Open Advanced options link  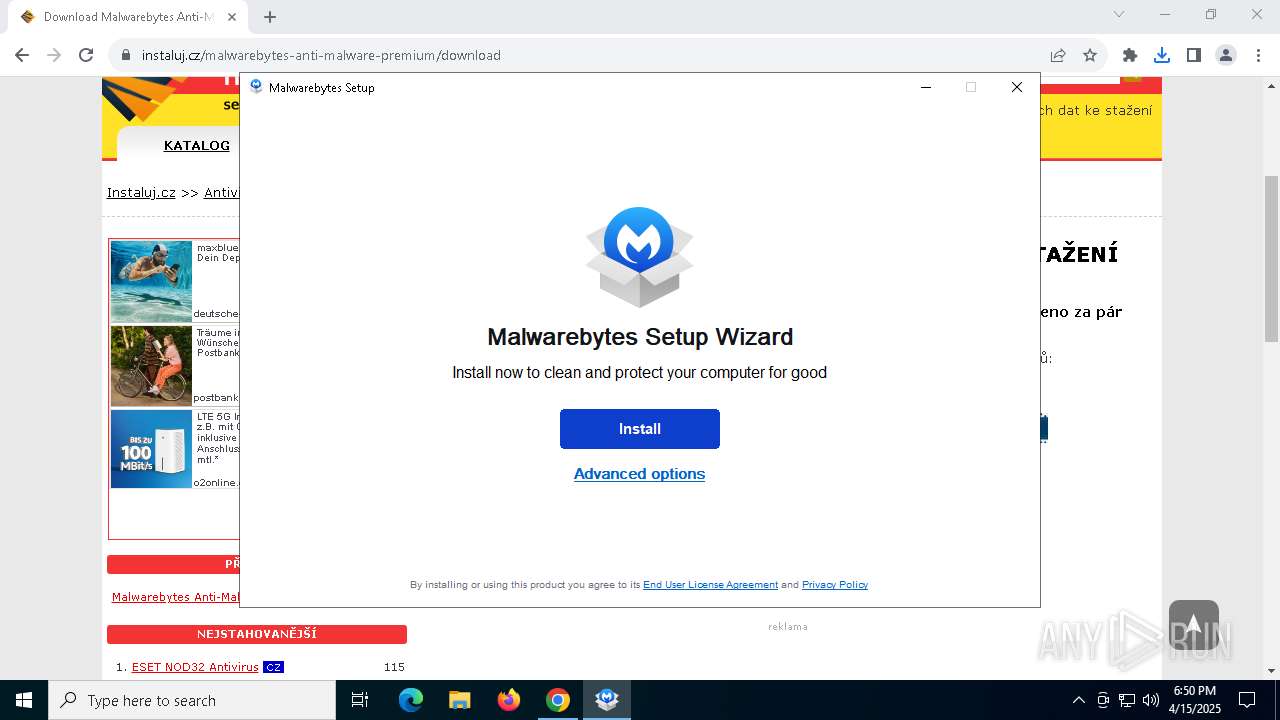pos(639,474)
